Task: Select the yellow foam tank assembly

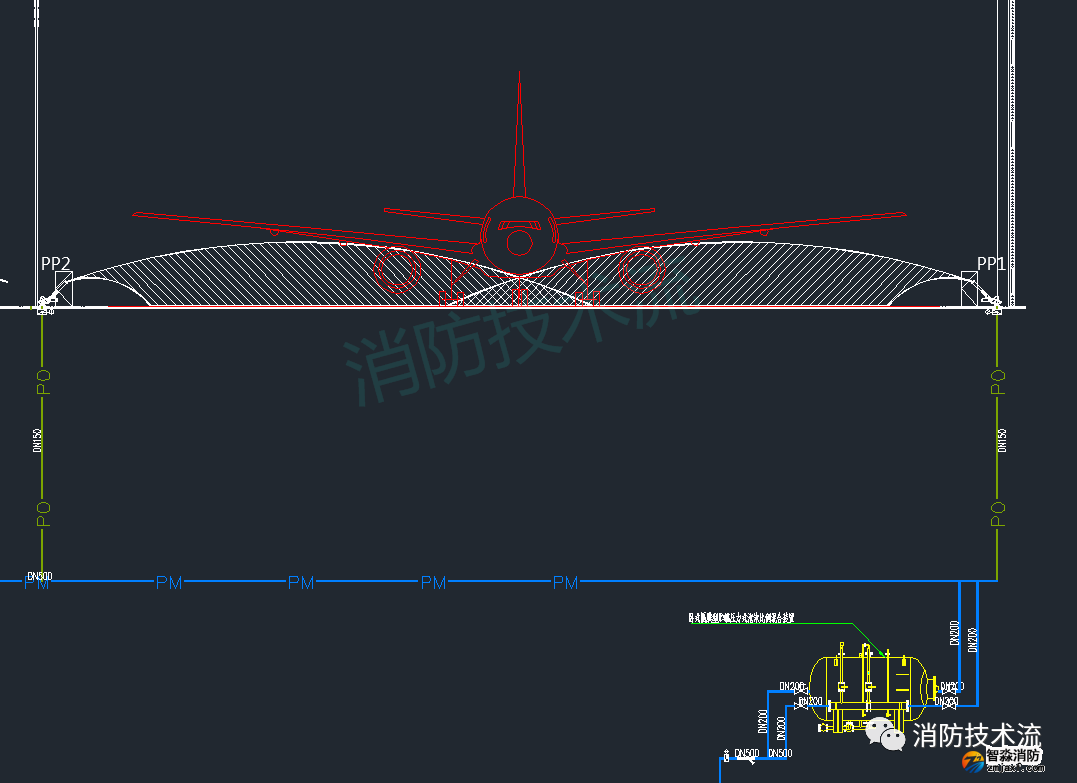Action: coord(866,688)
